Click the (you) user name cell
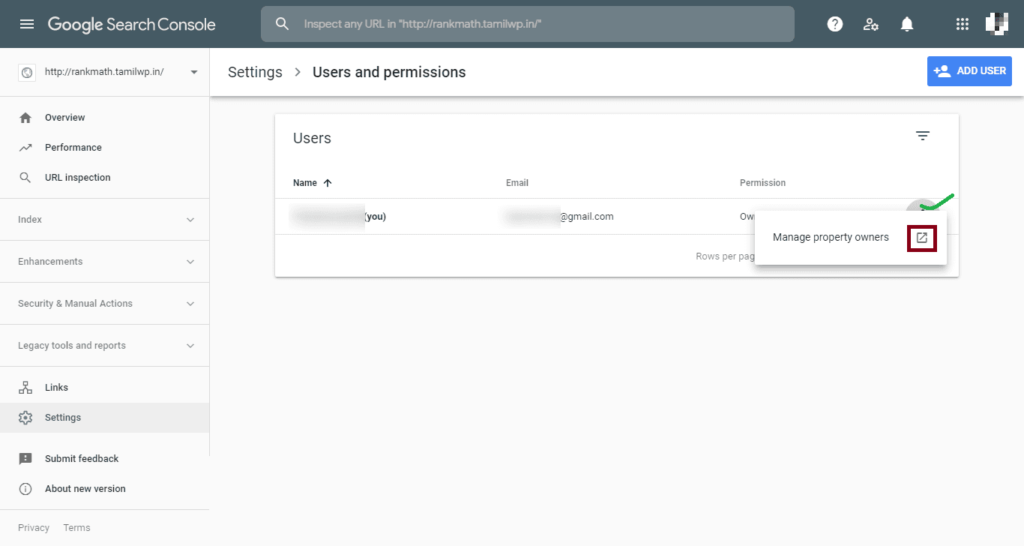Image resolution: width=1024 pixels, height=546 pixels. [338, 217]
